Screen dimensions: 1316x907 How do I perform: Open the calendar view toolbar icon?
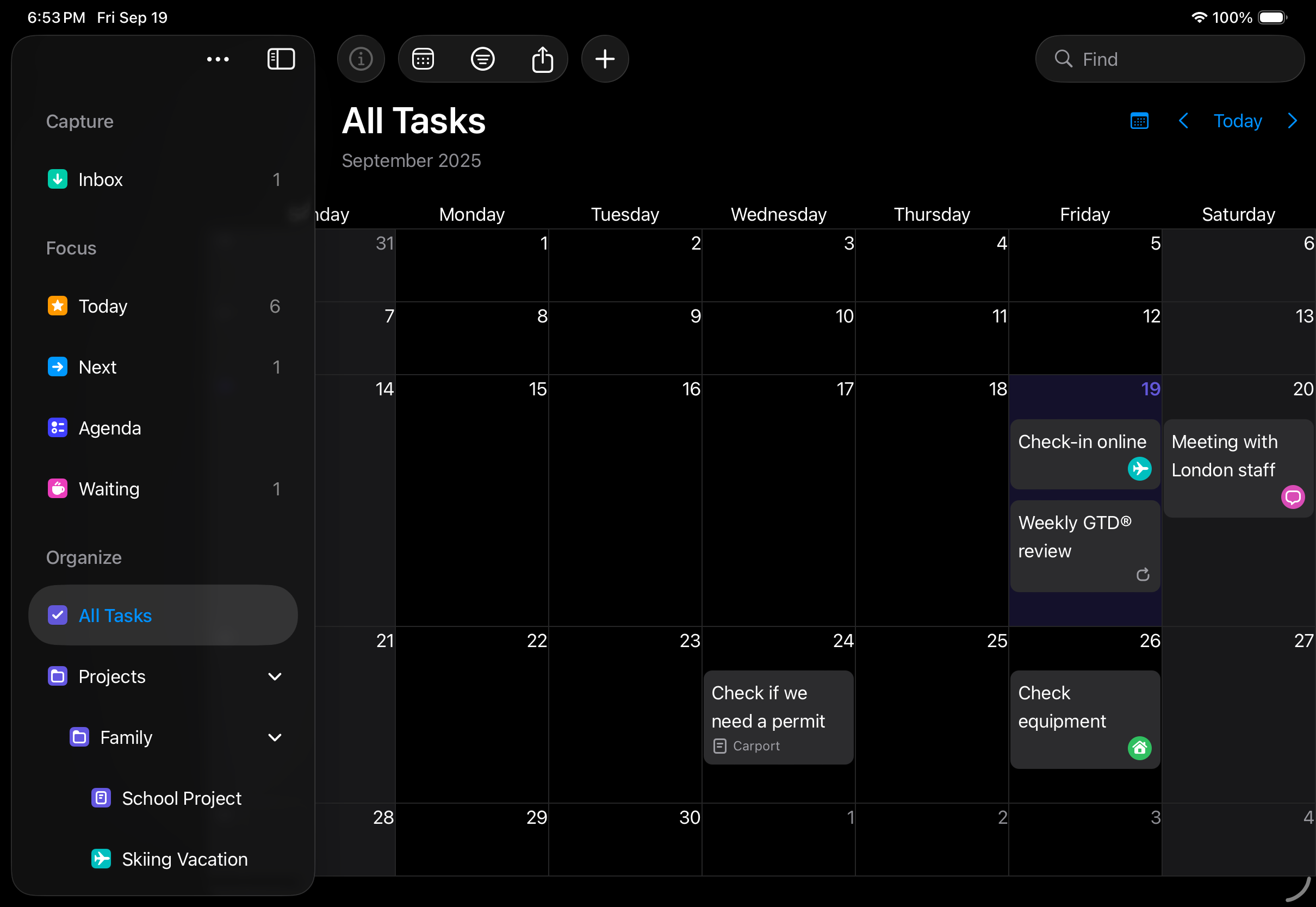tap(423, 59)
